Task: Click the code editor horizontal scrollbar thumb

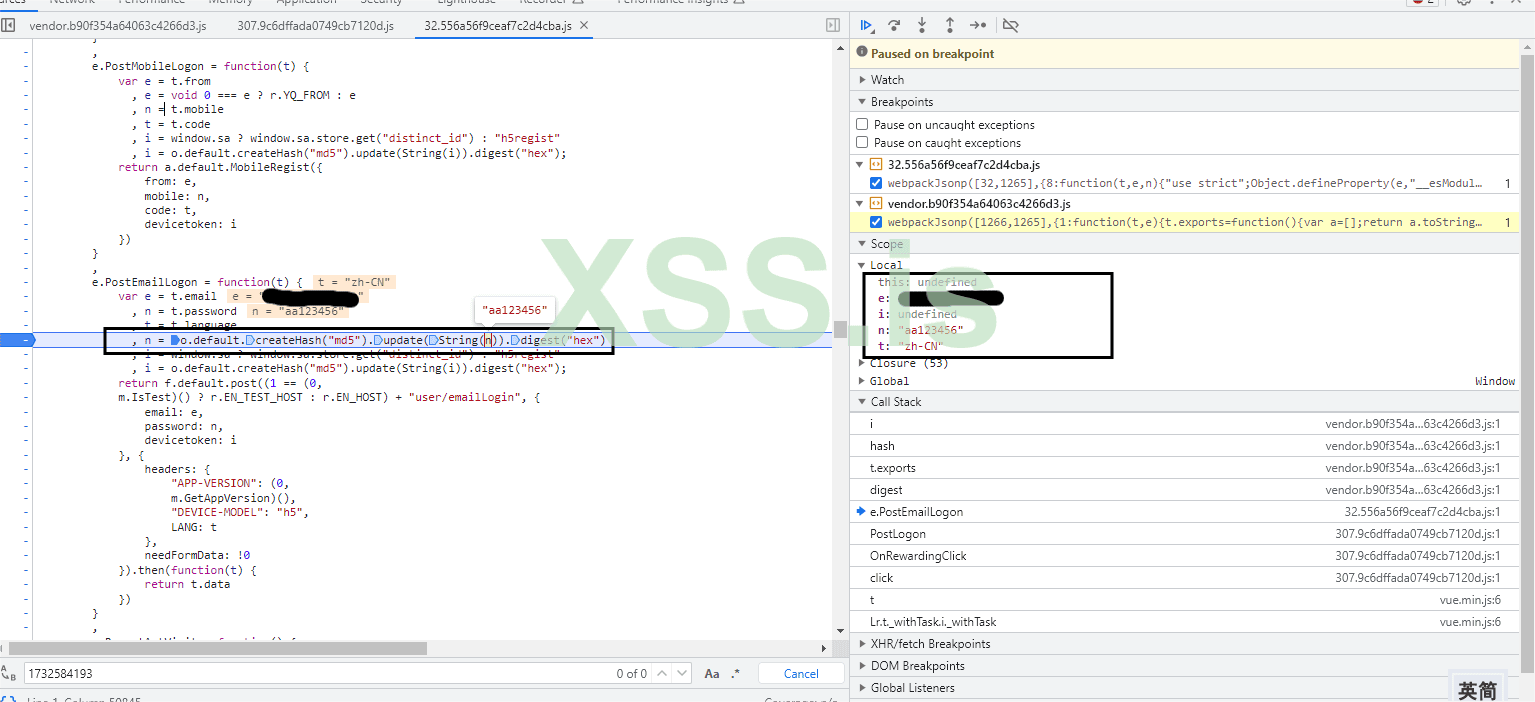Action: pos(220,648)
